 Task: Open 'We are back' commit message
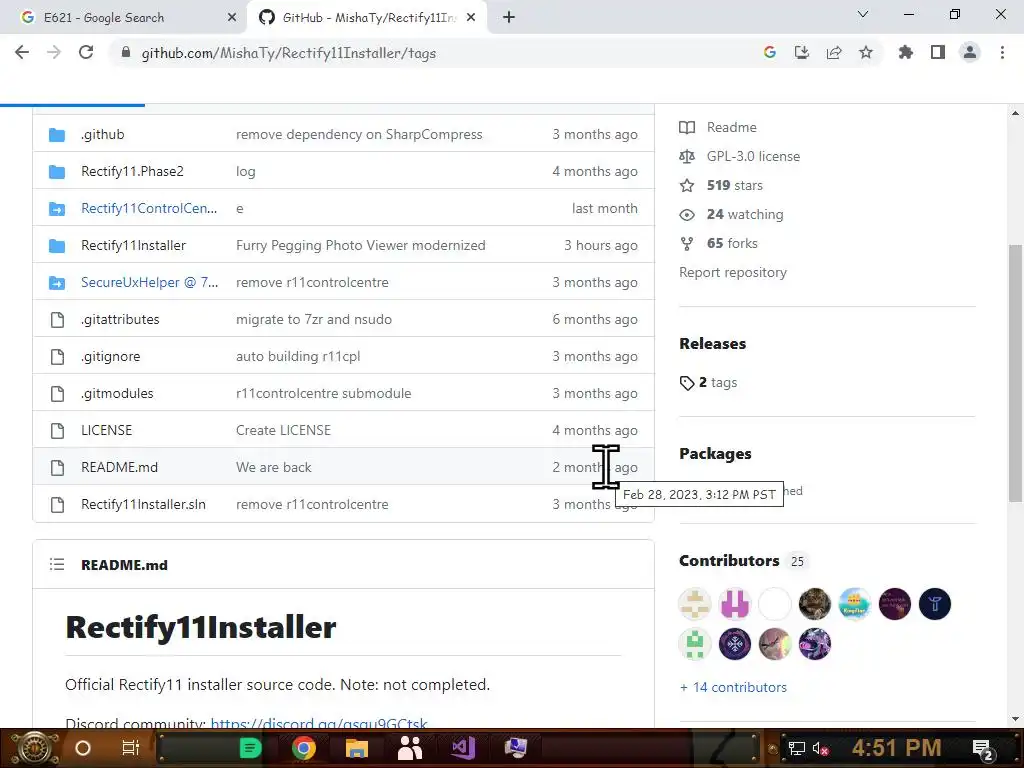(x=274, y=468)
